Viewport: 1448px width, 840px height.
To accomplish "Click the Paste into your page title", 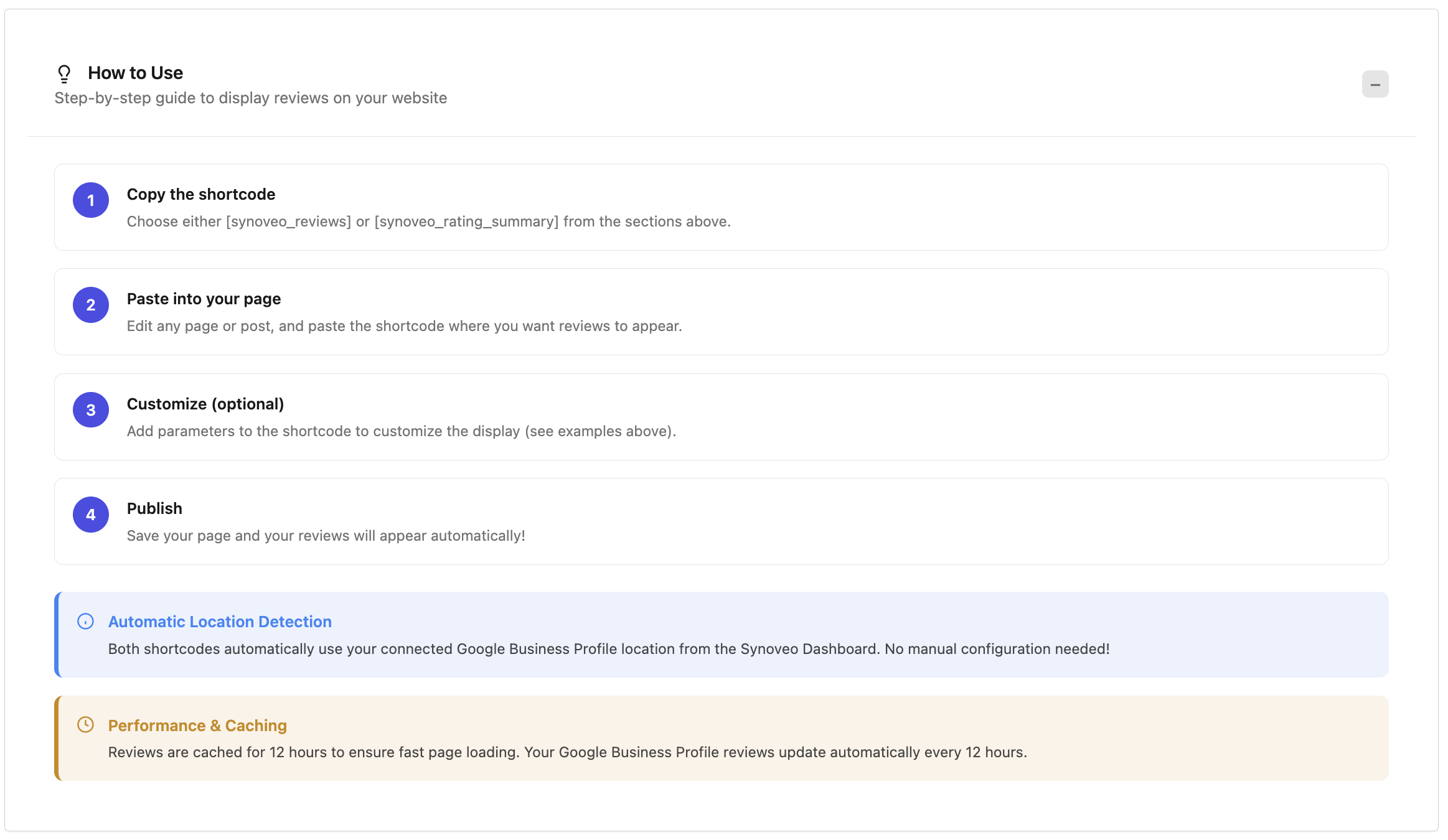I will (204, 299).
